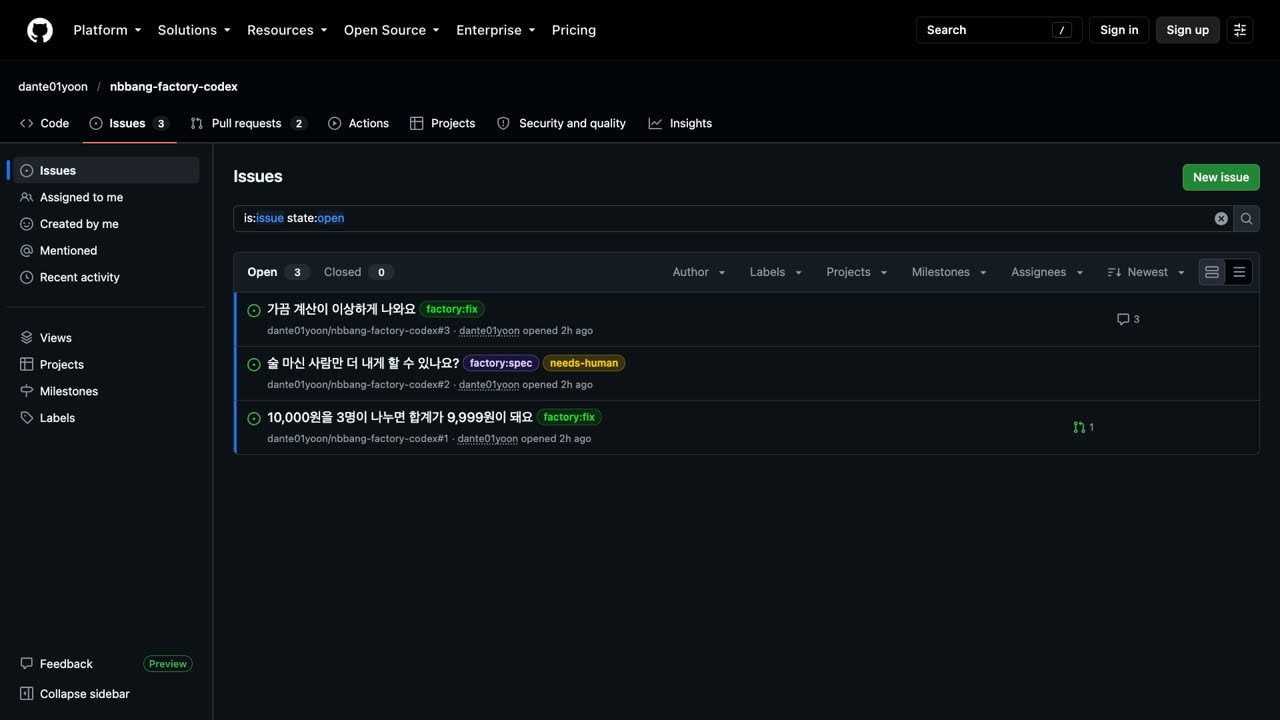Open the Pricing link
Image resolution: width=1280 pixels, height=720 pixels.
(x=574, y=30)
